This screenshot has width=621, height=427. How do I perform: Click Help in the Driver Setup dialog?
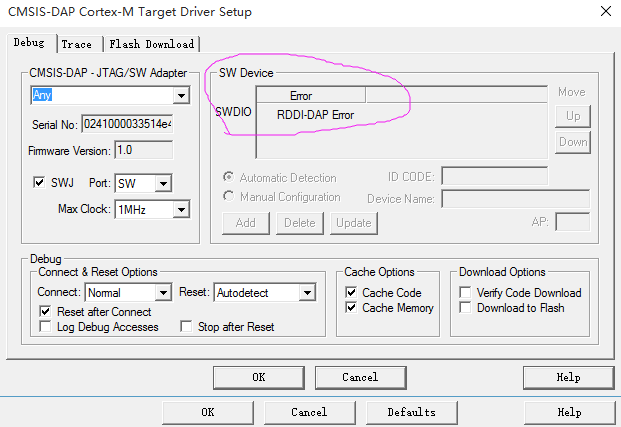[x=569, y=377]
